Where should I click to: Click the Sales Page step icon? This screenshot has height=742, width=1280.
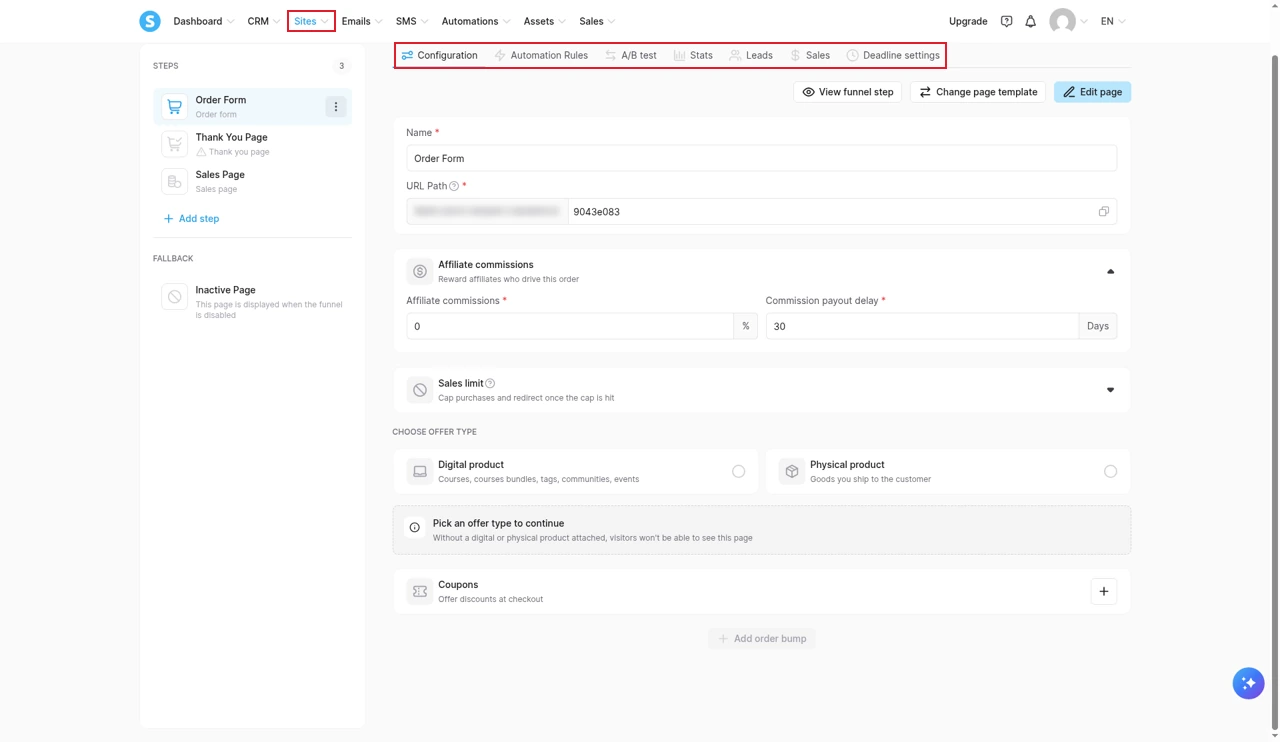click(174, 181)
